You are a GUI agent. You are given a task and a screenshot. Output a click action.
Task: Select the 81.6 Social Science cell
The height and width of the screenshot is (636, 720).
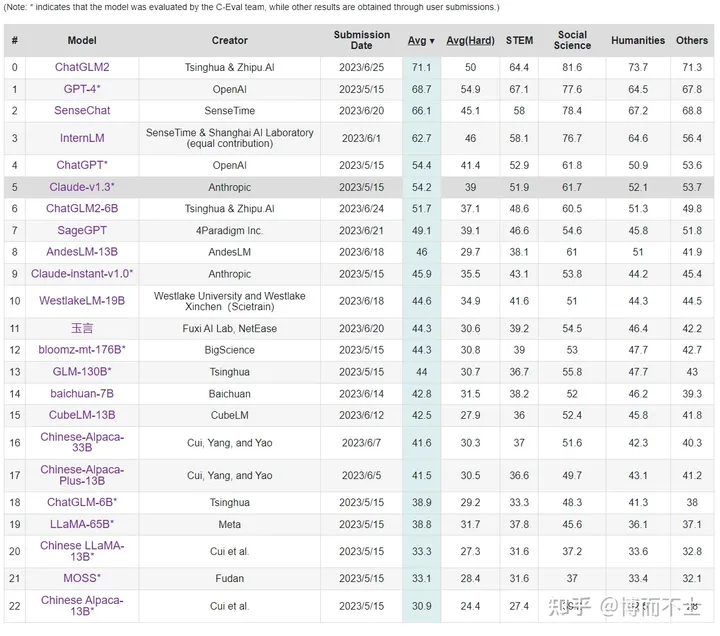572,68
